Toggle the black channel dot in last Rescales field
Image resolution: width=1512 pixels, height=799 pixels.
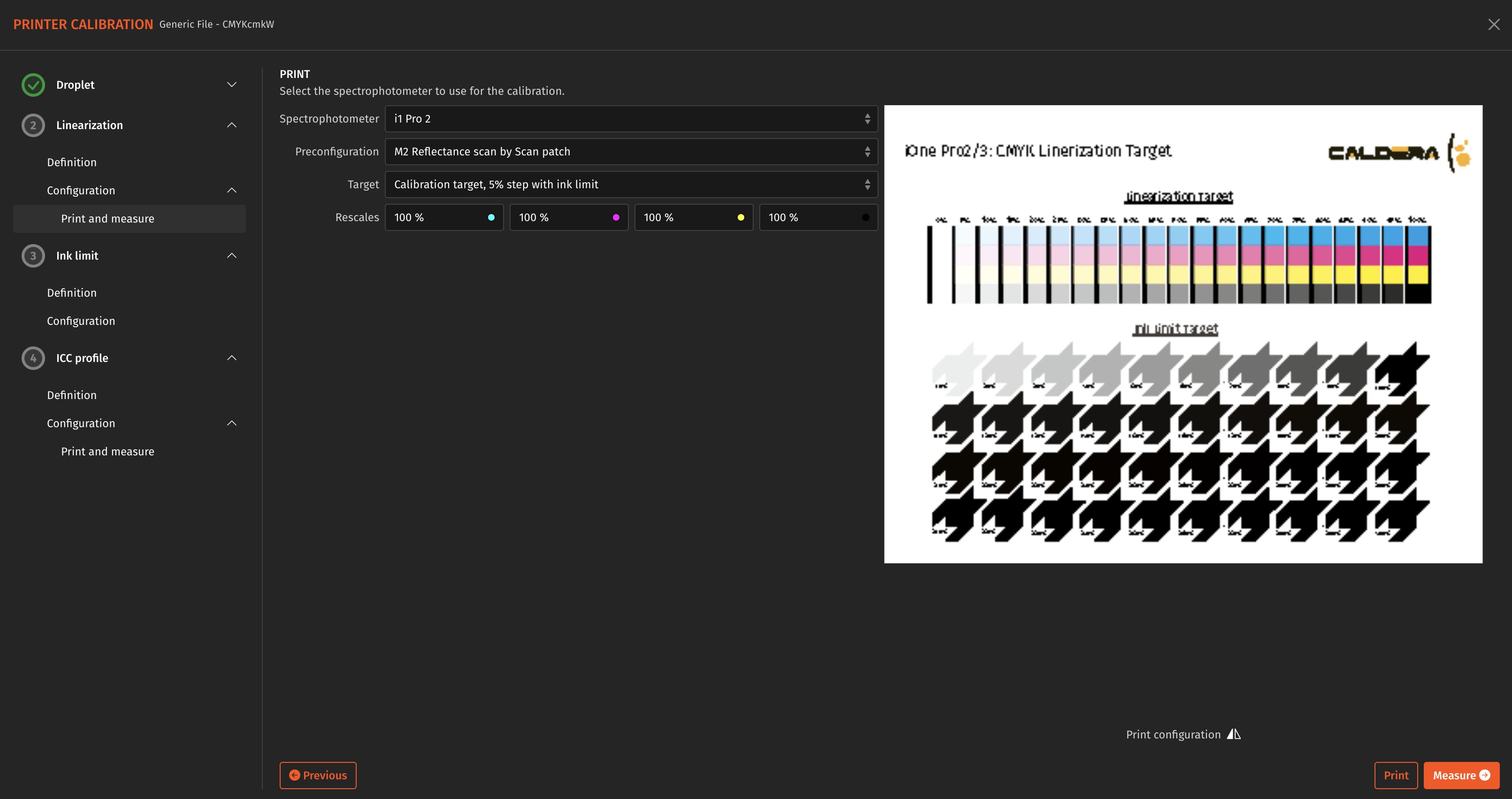tap(865, 216)
